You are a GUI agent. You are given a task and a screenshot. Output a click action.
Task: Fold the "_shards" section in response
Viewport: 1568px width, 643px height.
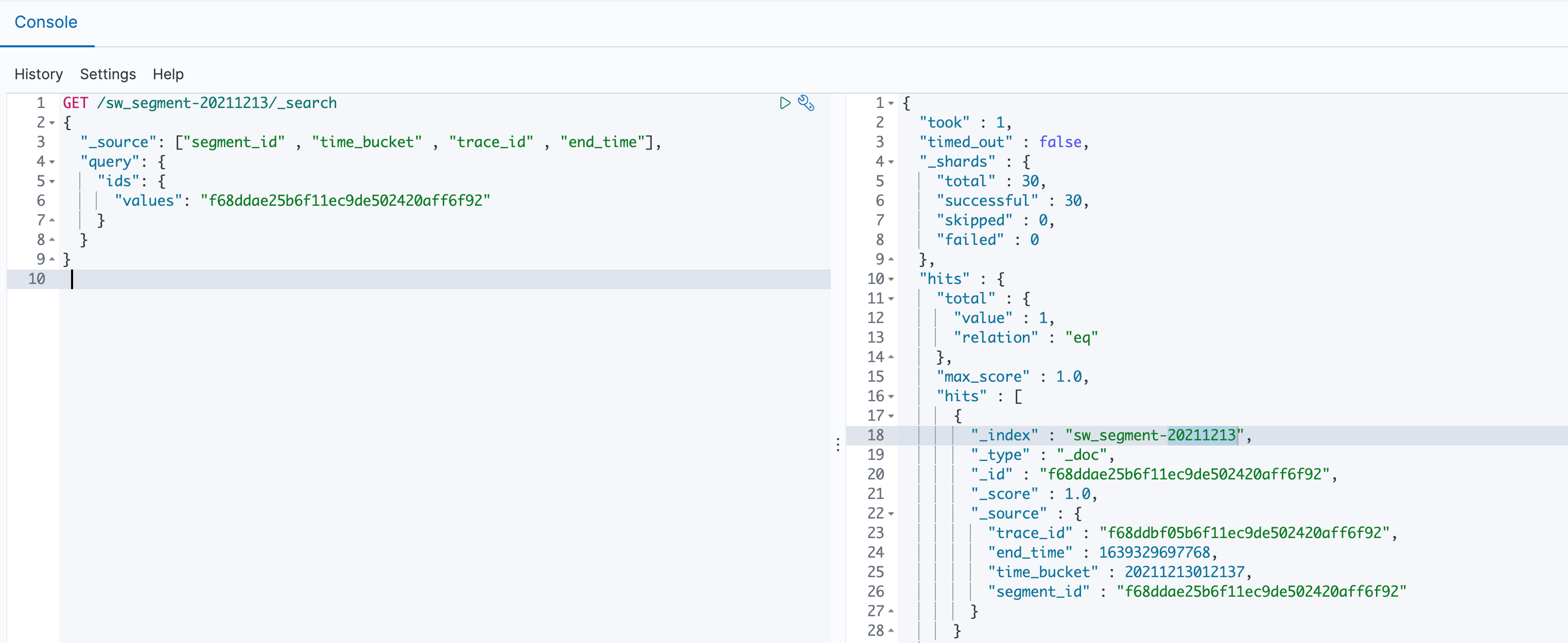point(891,162)
